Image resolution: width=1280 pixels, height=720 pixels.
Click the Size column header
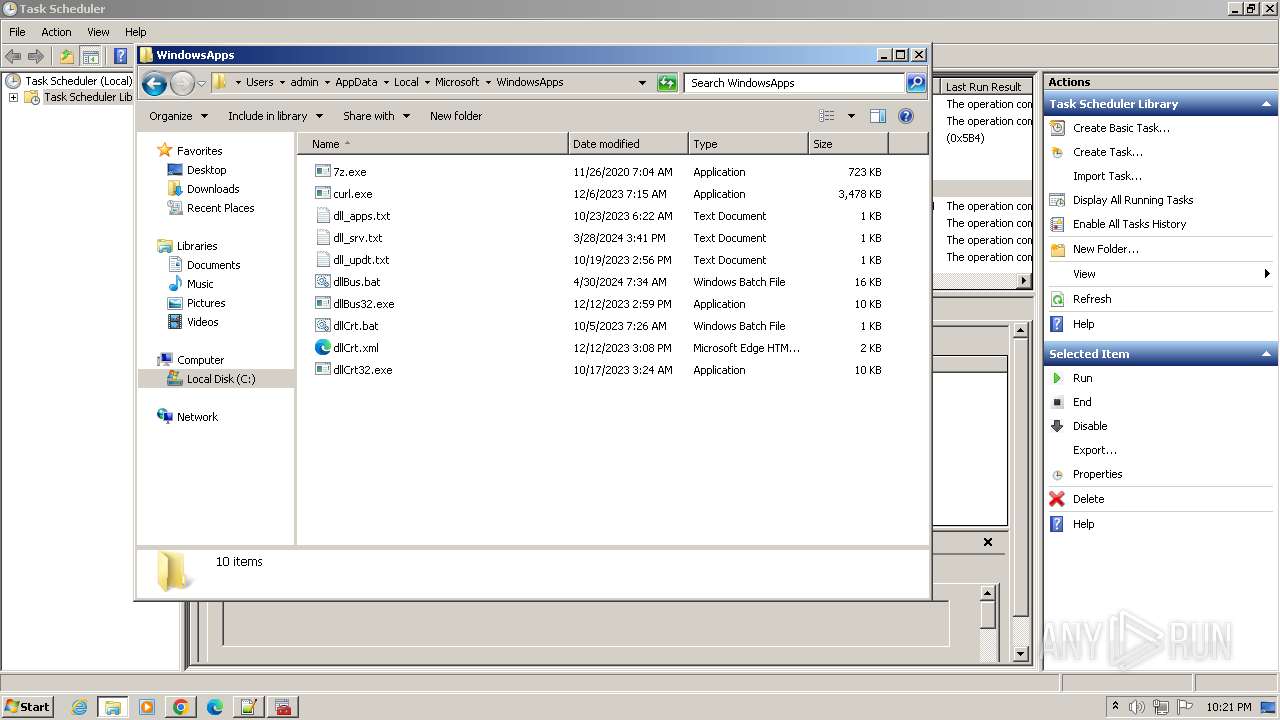coord(848,144)
